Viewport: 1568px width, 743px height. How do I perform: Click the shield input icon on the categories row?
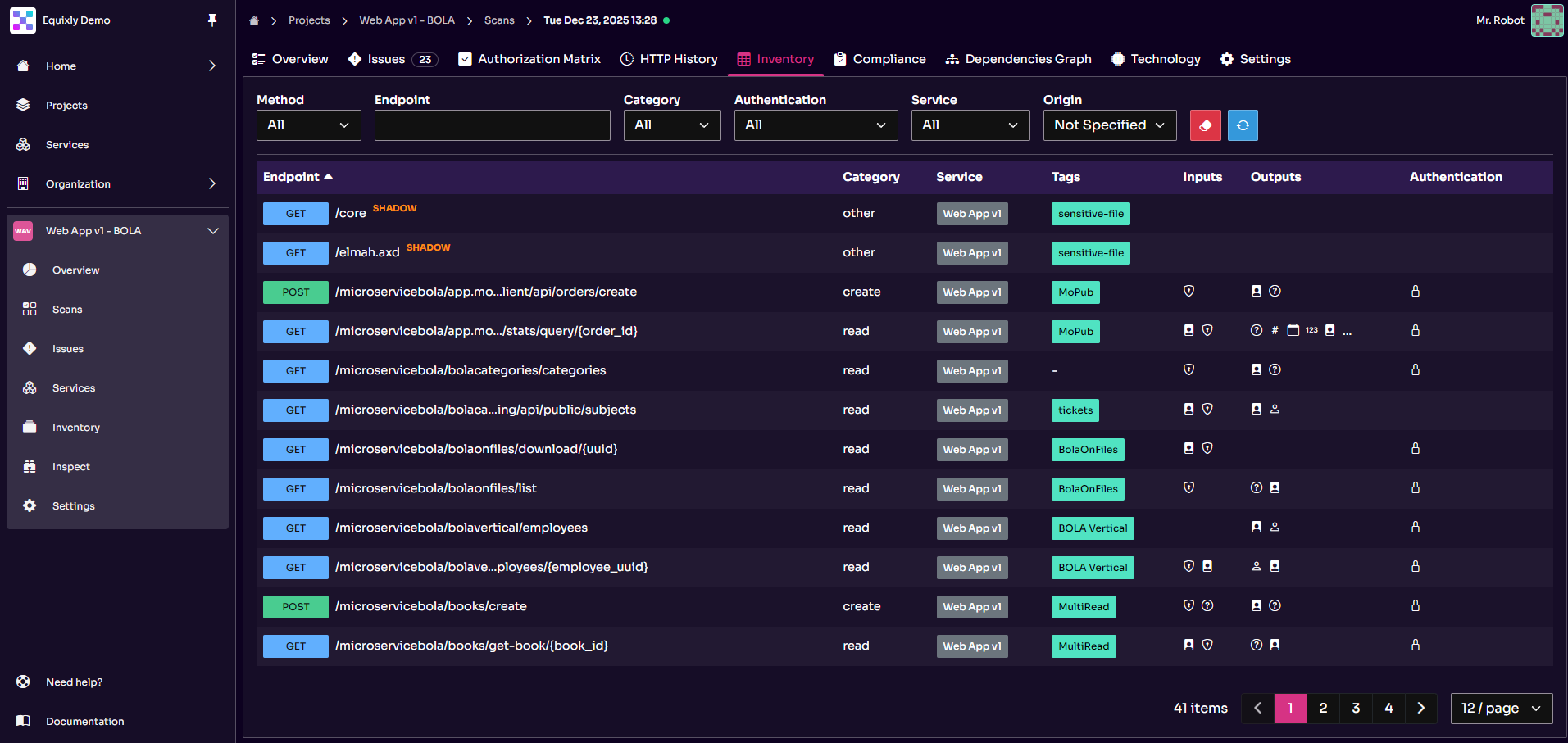coord(1188,369)
